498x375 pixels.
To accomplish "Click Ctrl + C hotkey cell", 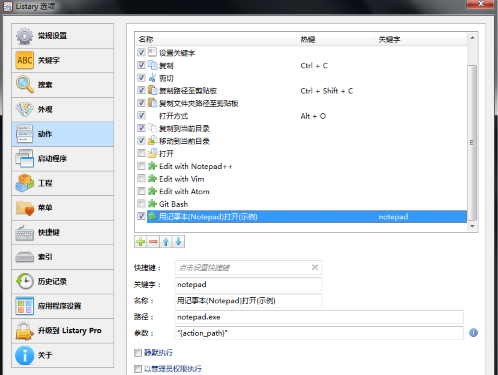I will [x=314, y=66].
